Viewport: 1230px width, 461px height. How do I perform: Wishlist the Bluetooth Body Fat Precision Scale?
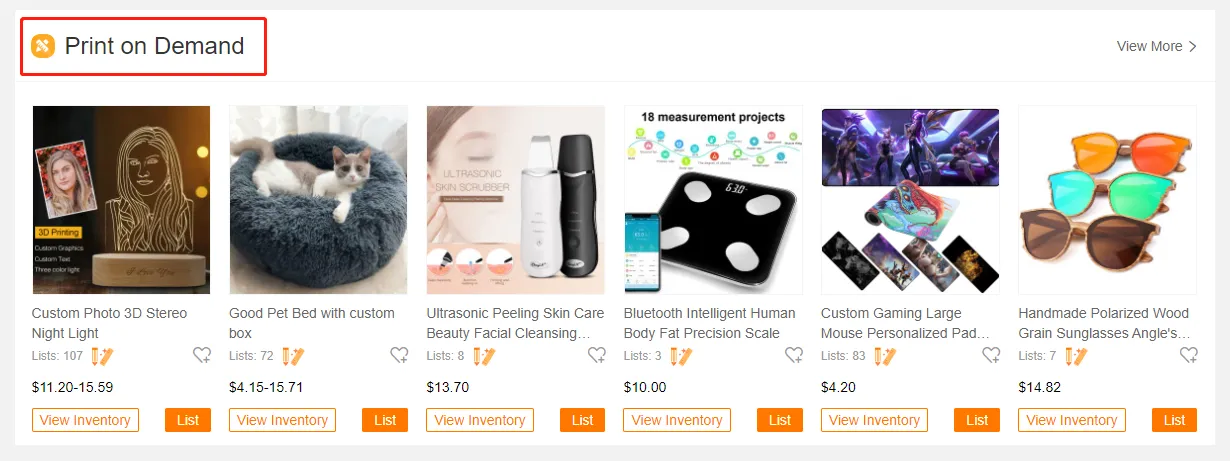(794, 355)
